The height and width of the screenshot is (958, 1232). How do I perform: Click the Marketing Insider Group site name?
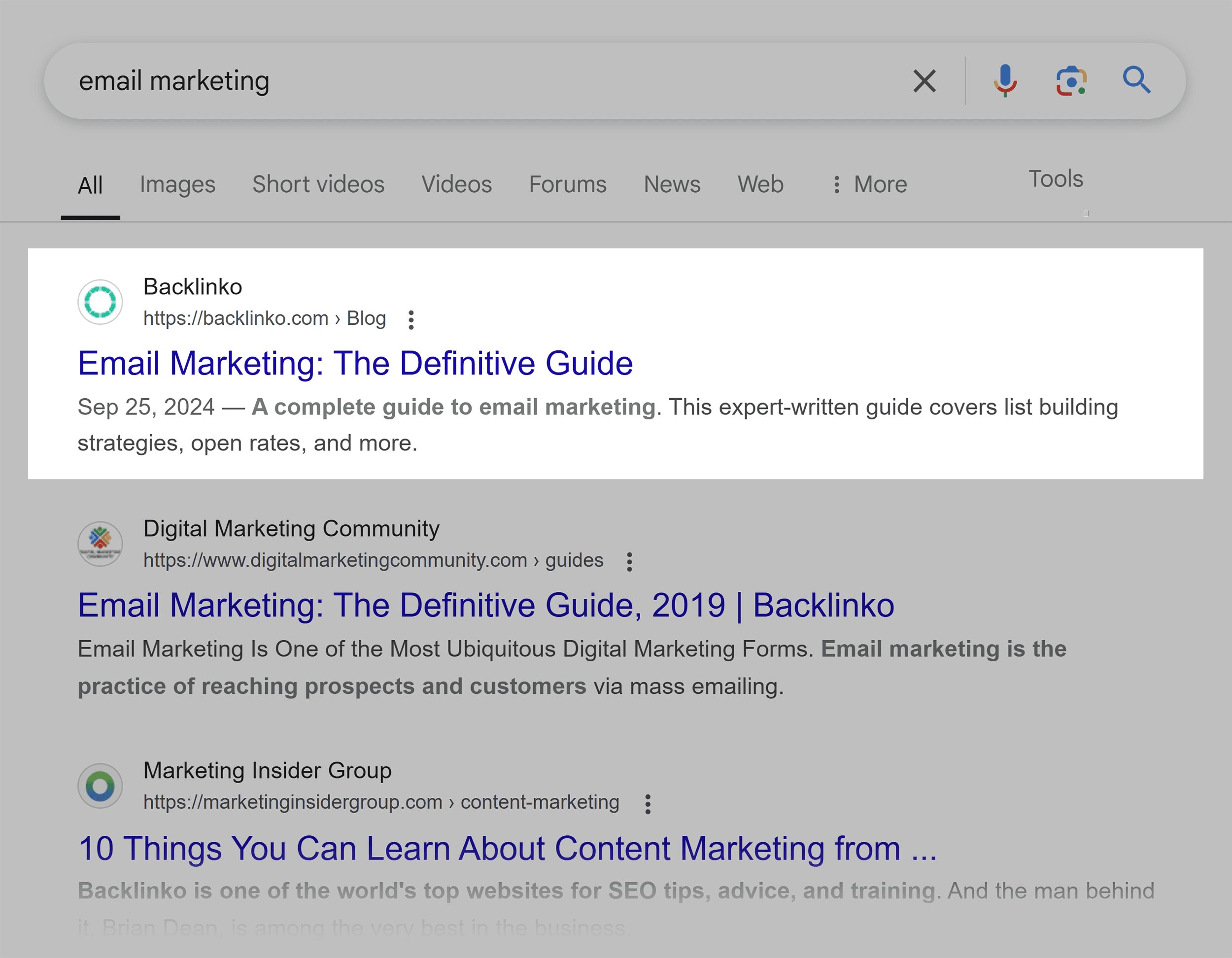coord(268,771)
